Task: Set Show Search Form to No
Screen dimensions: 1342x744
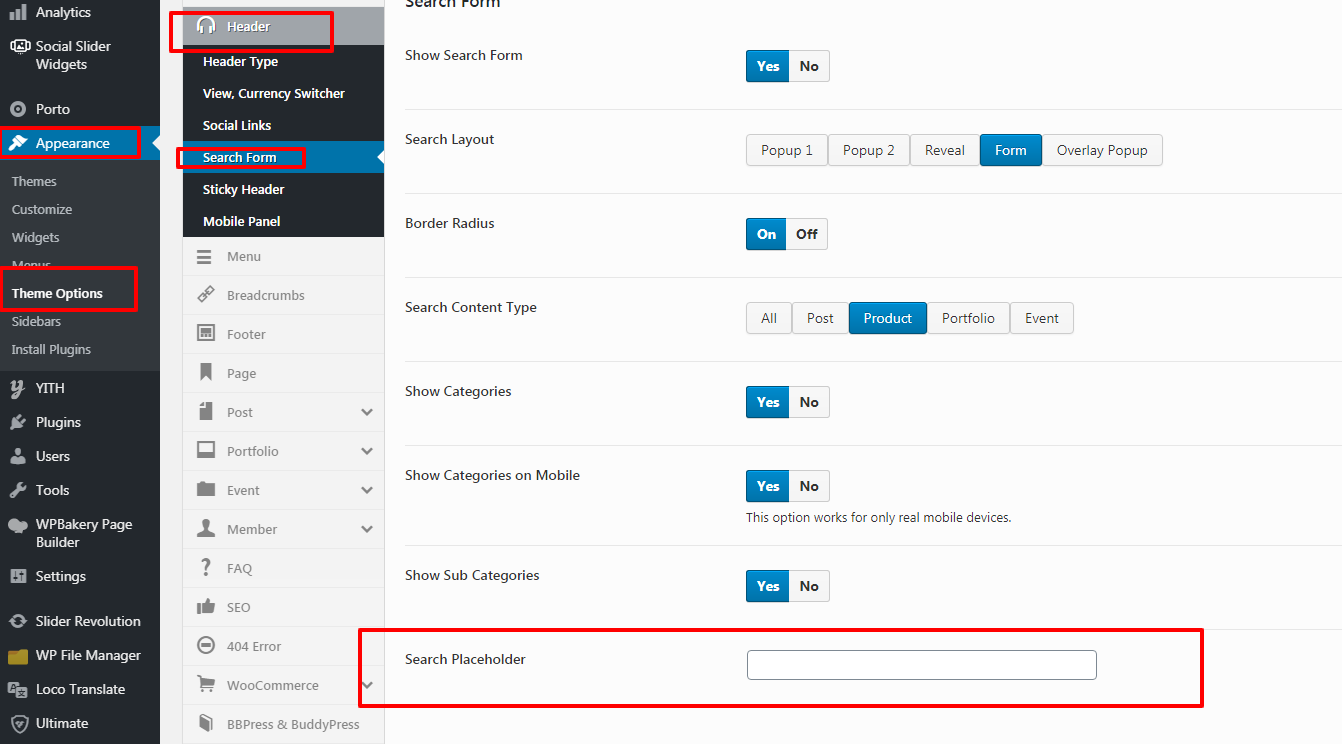Action: [x=809, y=66]
